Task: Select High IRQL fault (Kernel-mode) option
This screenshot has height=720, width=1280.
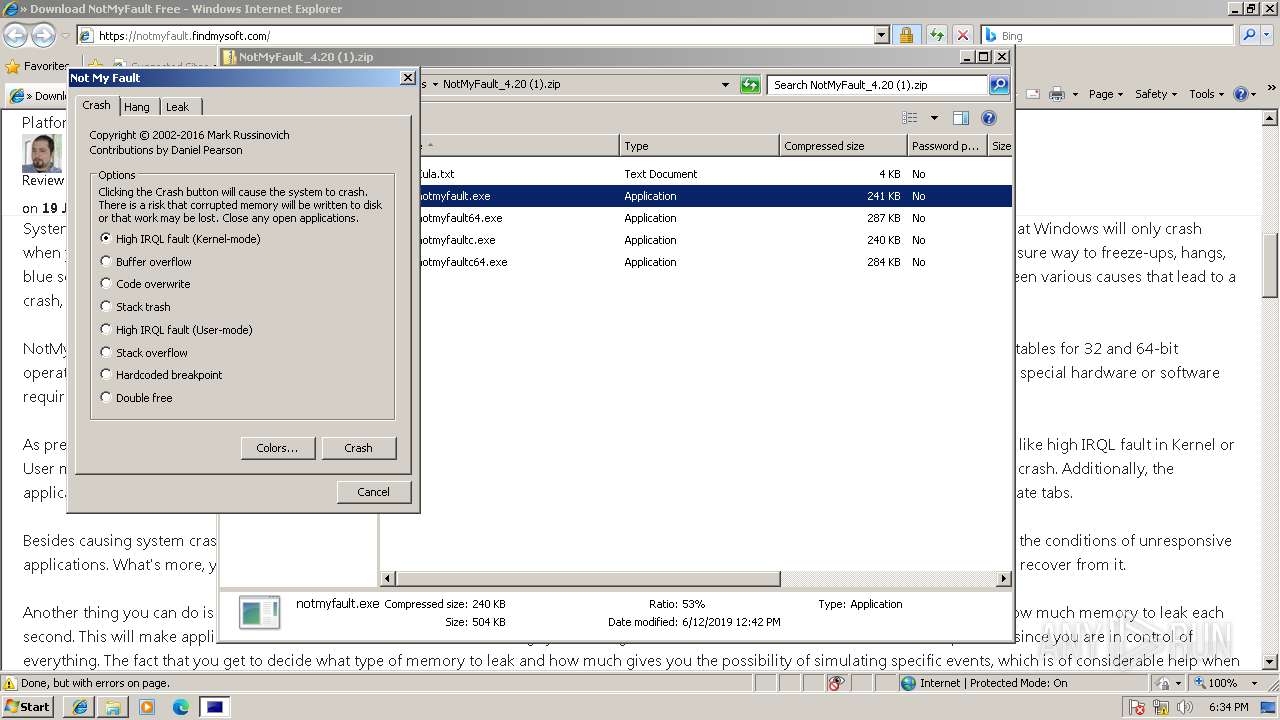Action: [180, 239]
